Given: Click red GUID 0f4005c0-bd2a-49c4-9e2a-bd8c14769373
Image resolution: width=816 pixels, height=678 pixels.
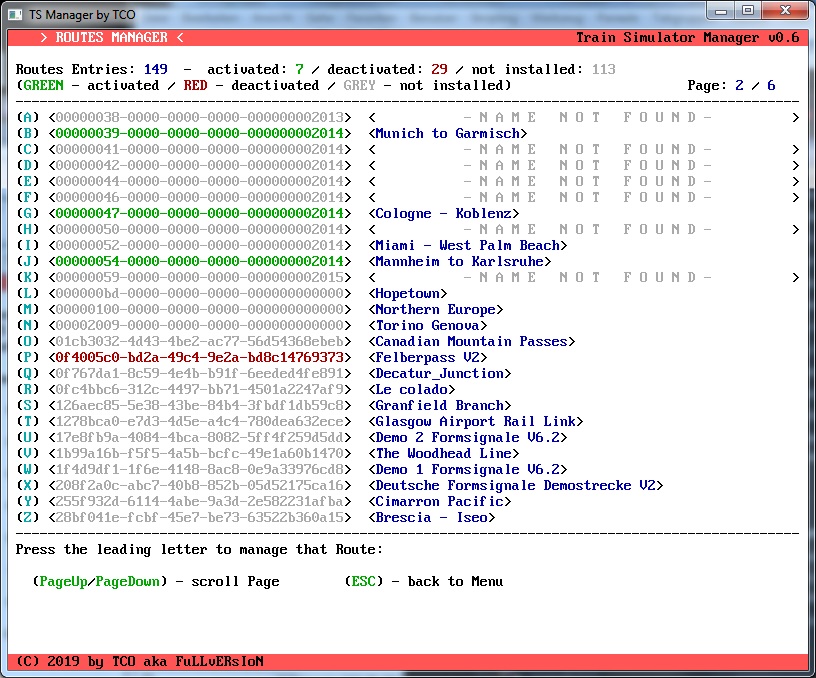Looking at the screenshot, I should click(x=200, y=357).
